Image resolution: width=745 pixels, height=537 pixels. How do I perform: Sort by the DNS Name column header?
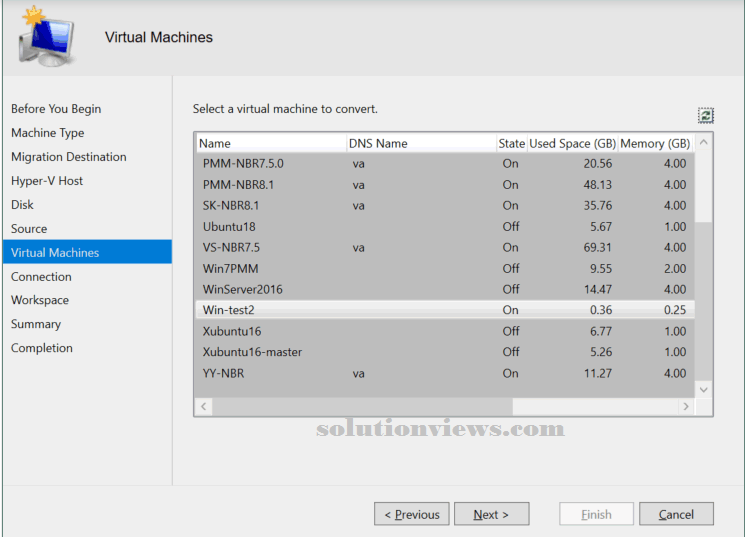(x=421, y=144)
